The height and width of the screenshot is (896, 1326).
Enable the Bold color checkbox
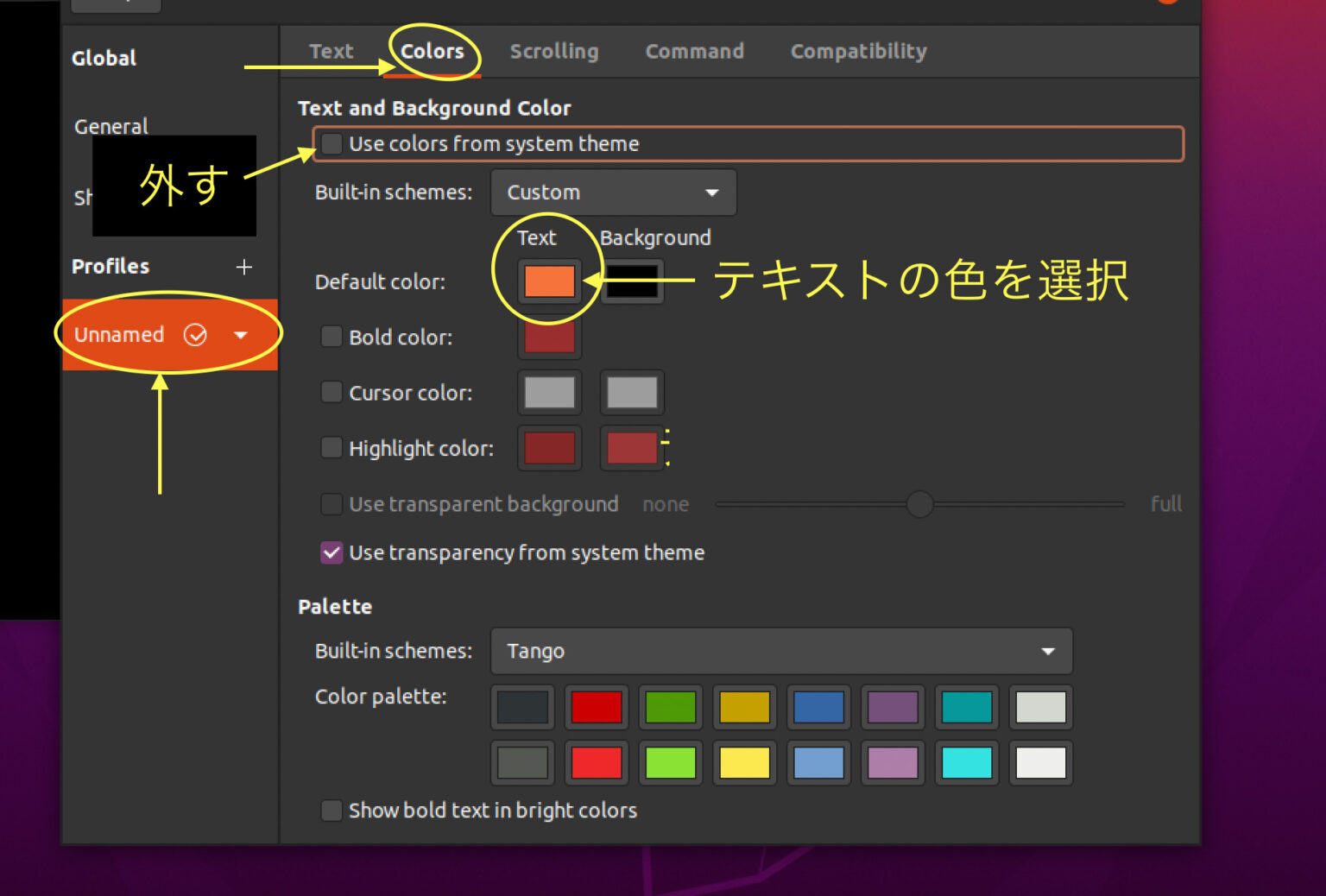(331, 337)
